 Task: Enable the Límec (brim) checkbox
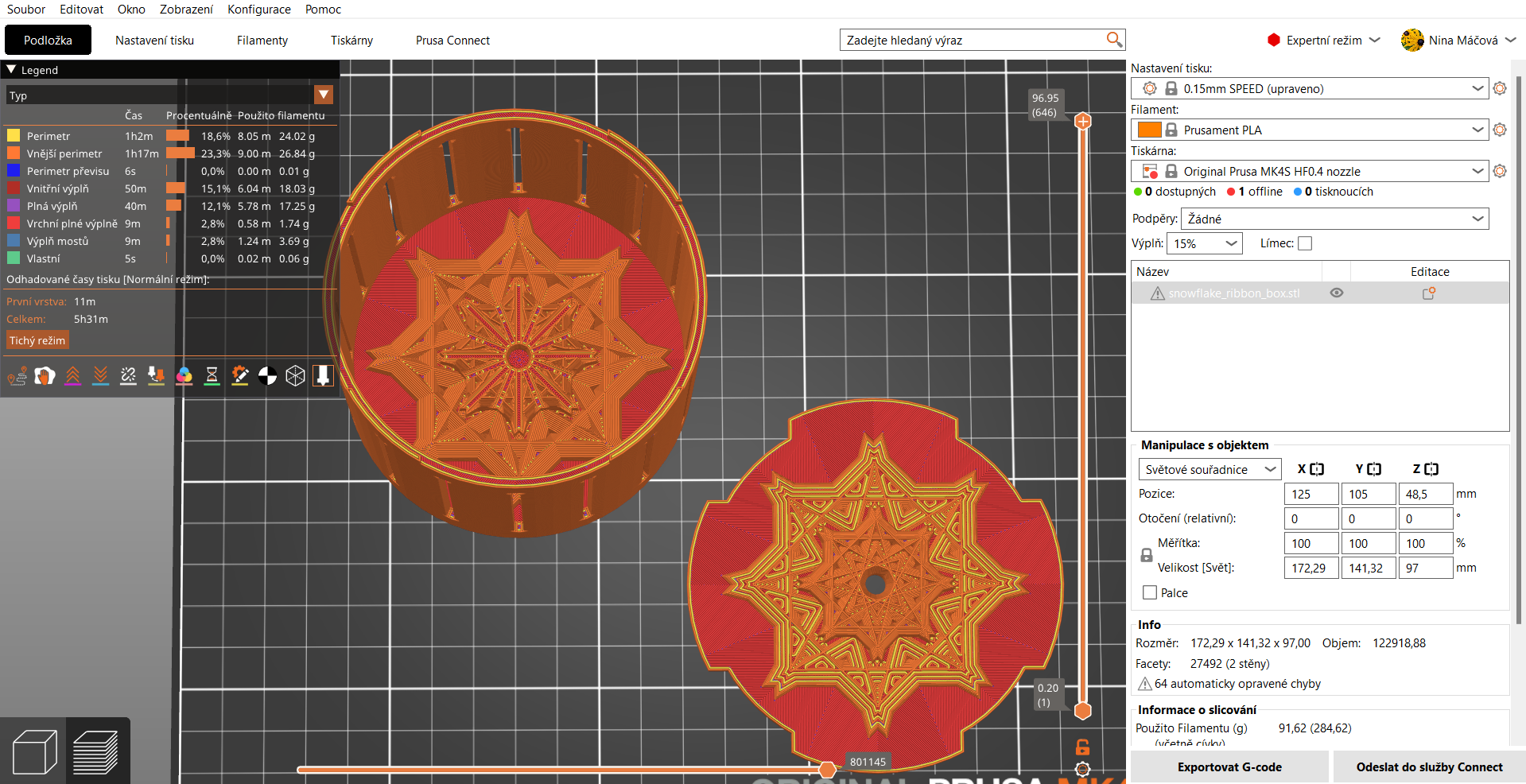click(x=1305, y=243)
